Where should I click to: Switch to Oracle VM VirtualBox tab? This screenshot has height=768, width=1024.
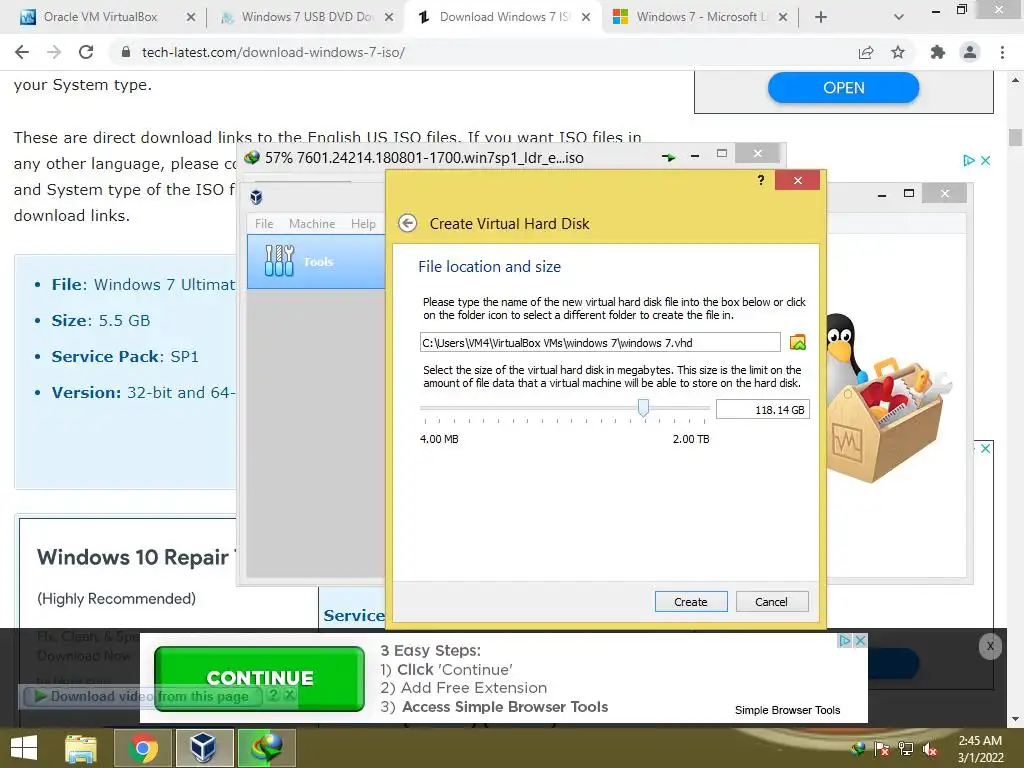point(99,17)
